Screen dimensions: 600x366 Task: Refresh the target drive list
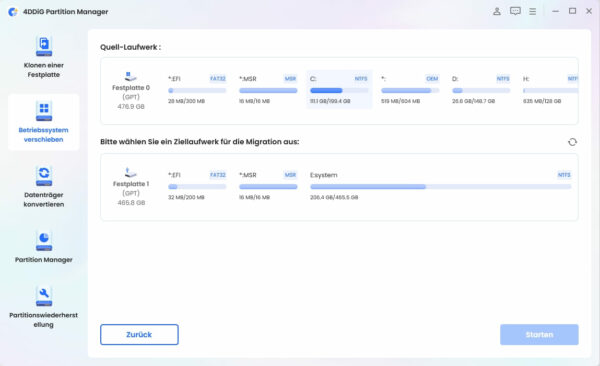point(572,142)
